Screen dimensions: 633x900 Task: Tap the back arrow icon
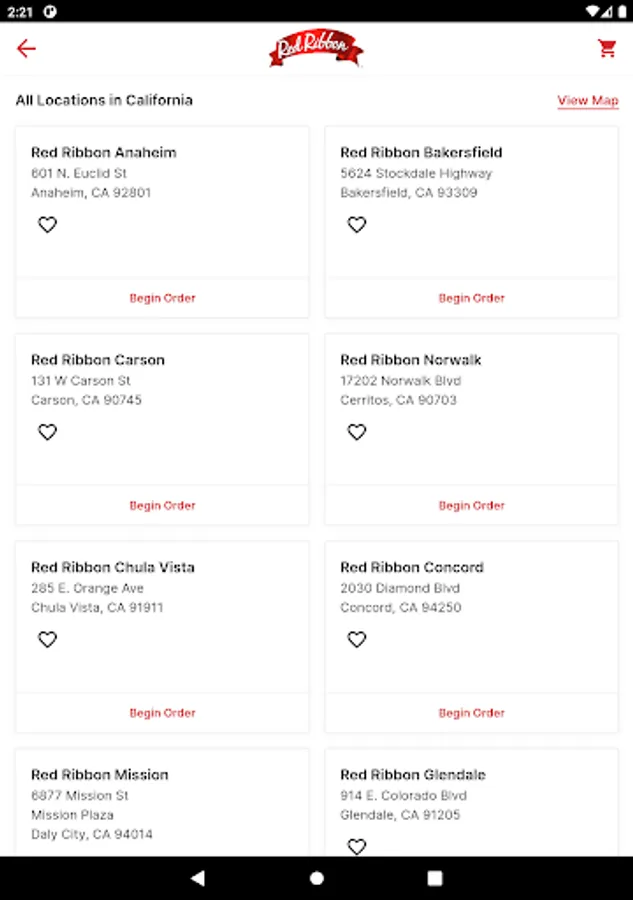click(26, 49)
